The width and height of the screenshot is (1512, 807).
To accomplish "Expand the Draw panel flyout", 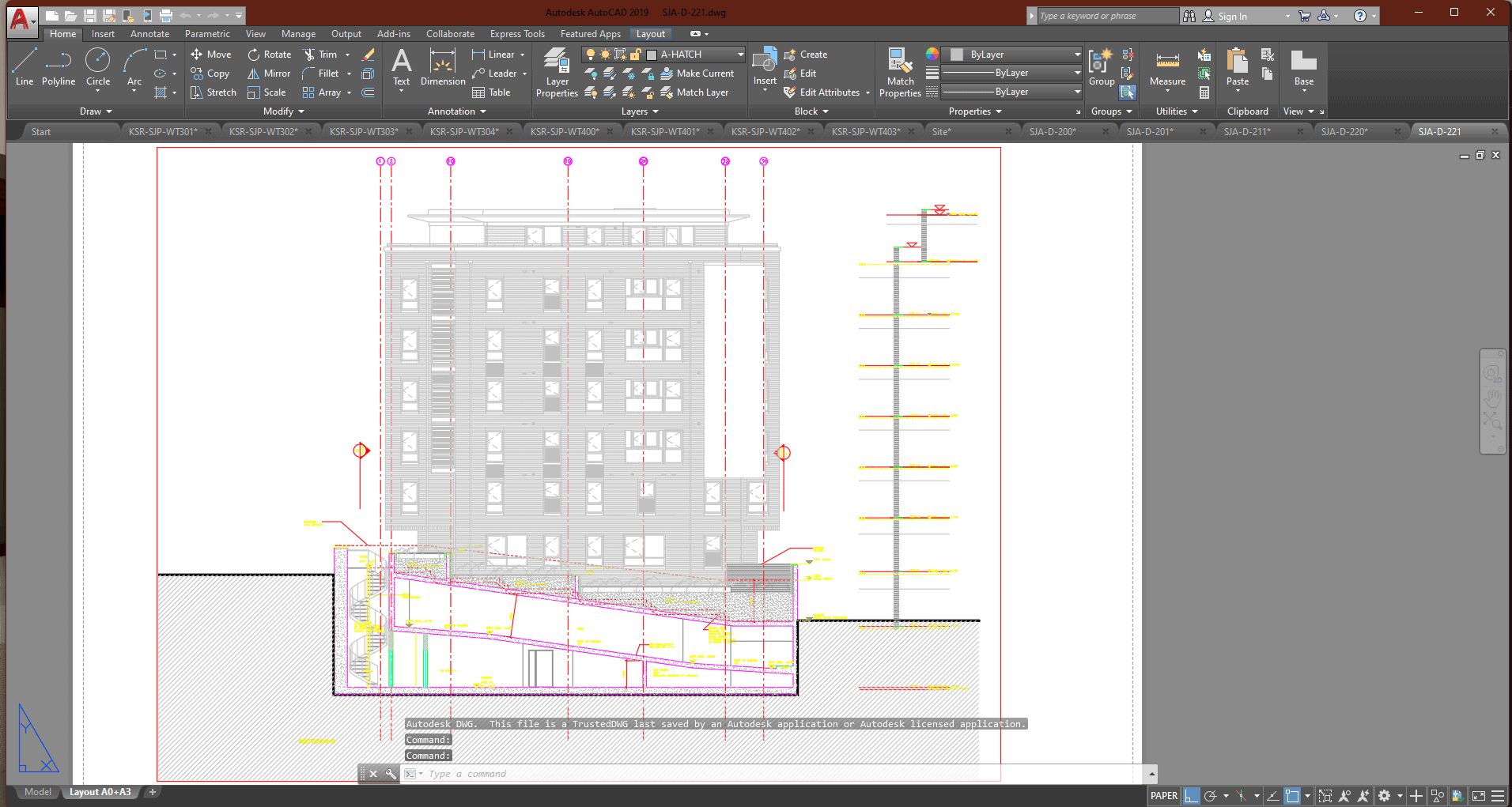I will pos(96,111).
